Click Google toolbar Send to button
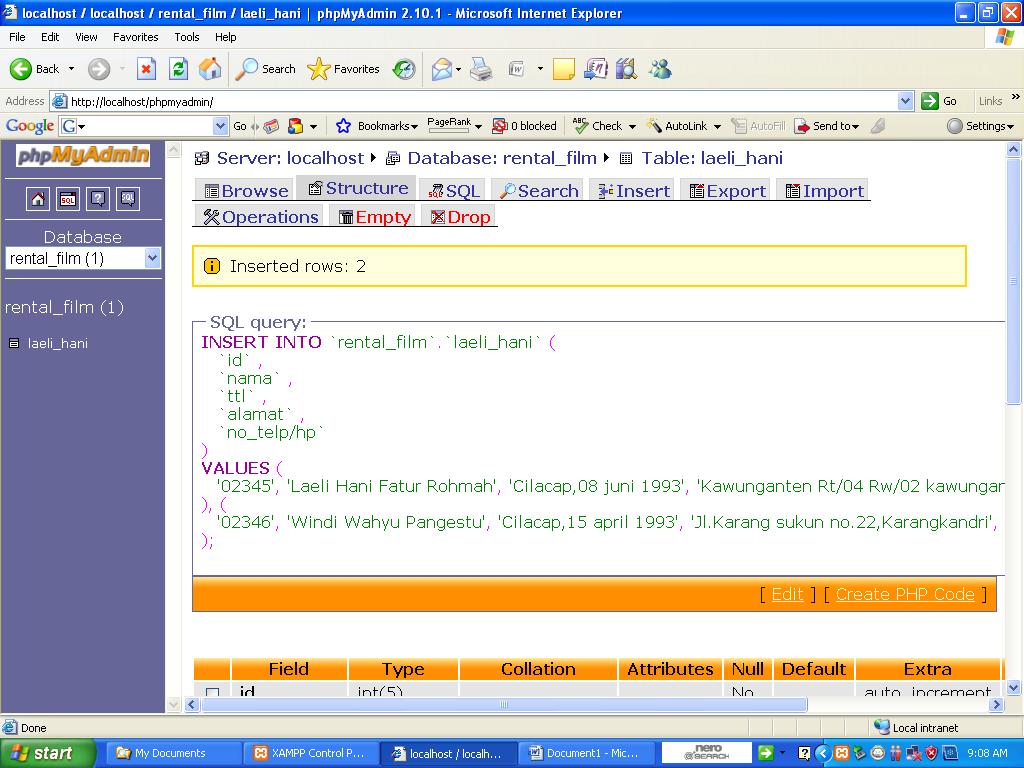 826,125
